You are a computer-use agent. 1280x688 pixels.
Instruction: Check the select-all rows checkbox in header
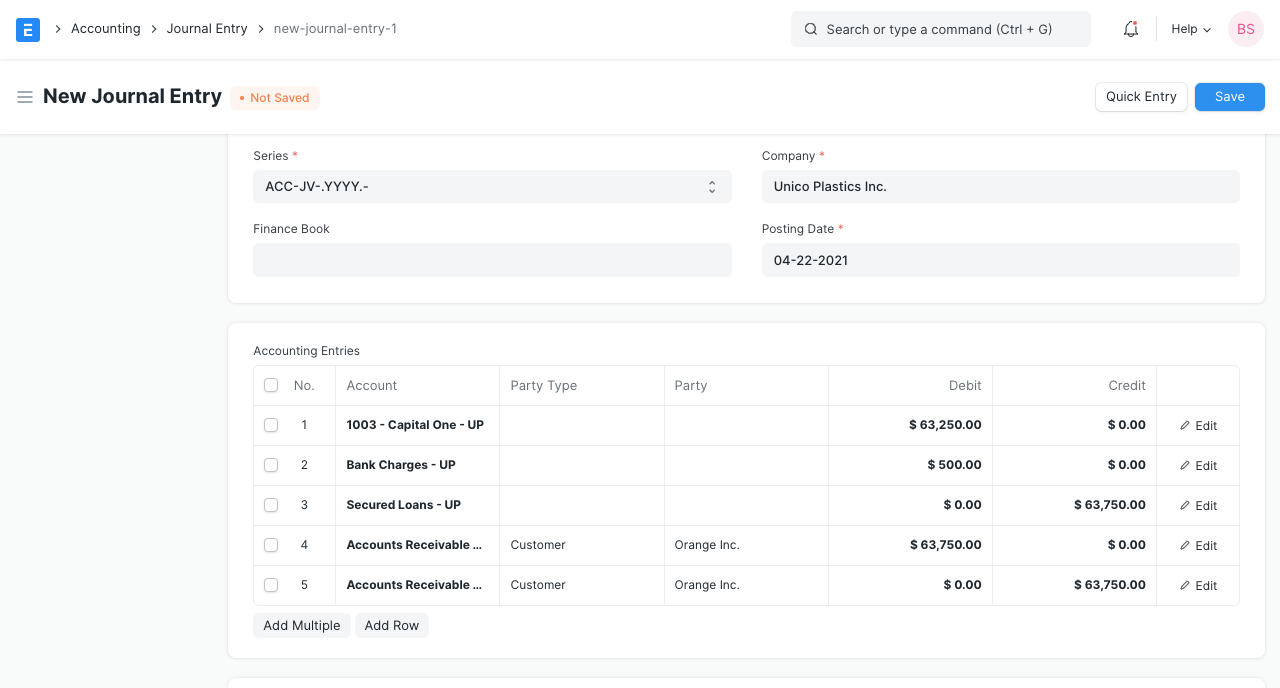(271, 386)
